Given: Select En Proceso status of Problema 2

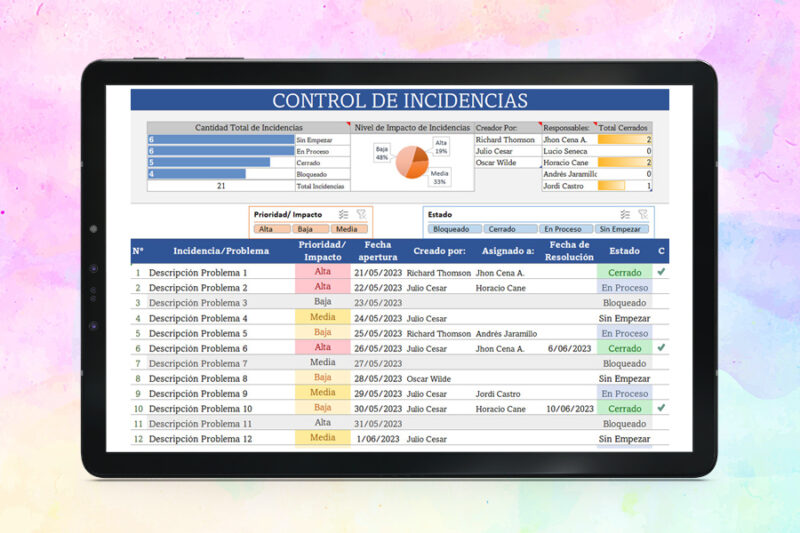Looking at the screenshot, I should (624, 288).
